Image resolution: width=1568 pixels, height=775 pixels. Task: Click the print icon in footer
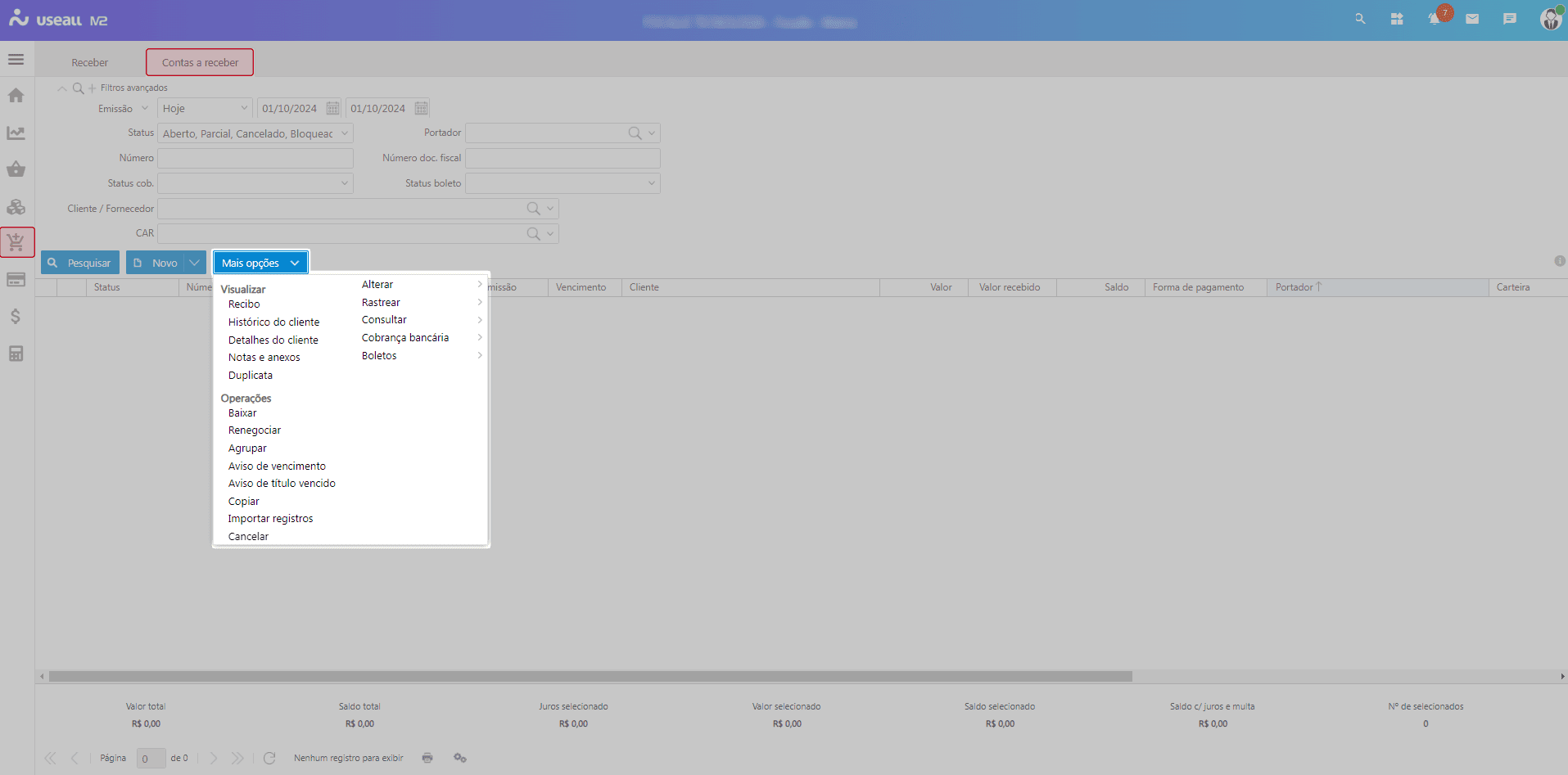(x=427, y=758)
